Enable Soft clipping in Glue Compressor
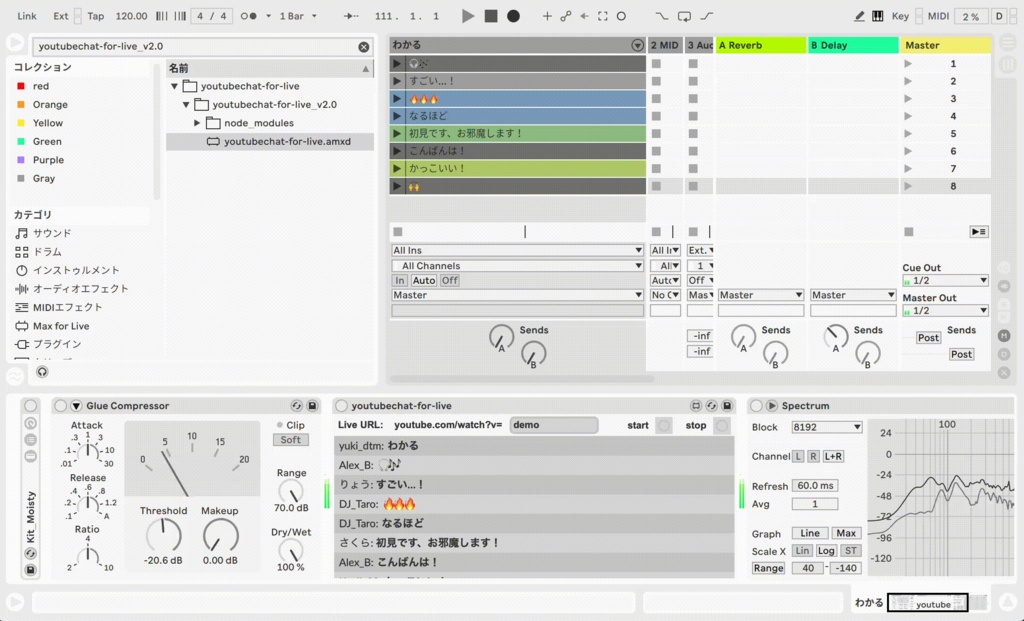Viewport: 1024px width, 621px height. pyautogui.click(x=291, y=439)
